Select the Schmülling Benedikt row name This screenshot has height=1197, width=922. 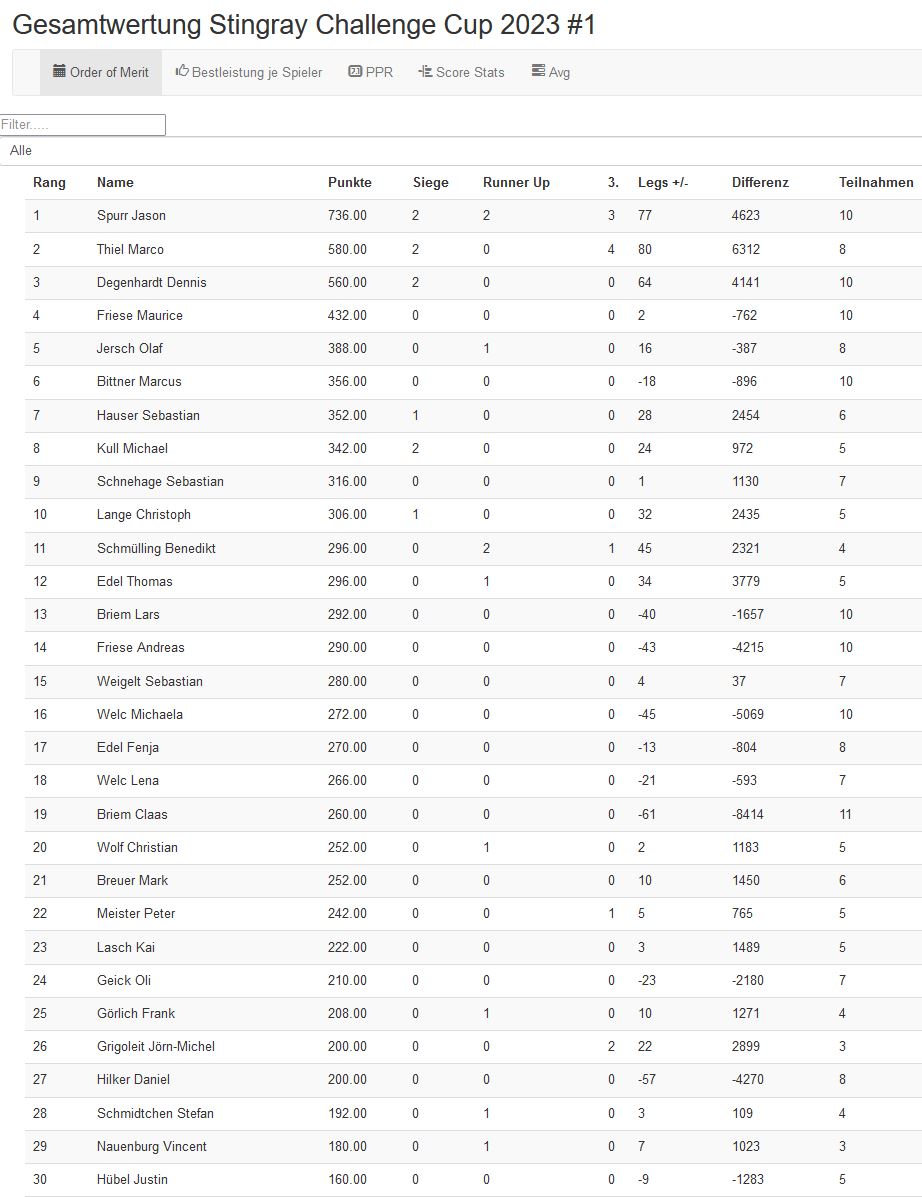pyautogui.click(x=156, y=548)
